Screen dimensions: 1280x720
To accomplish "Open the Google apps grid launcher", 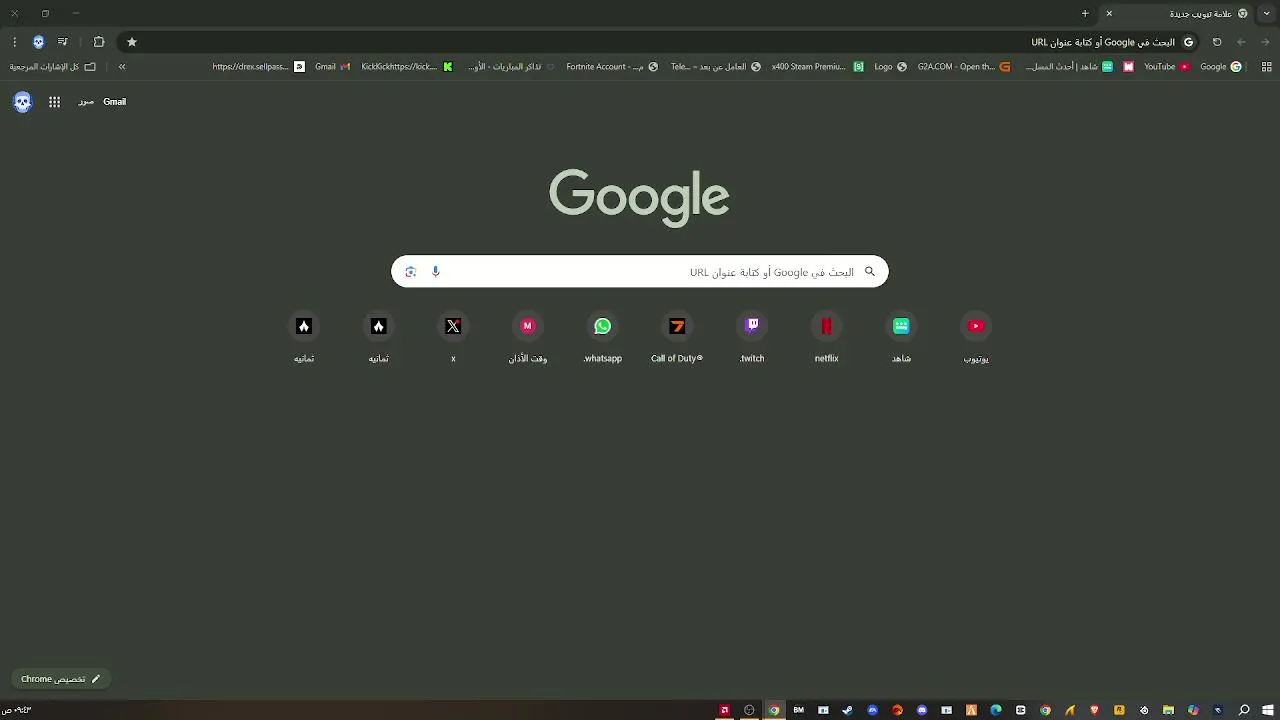I will pos(55,102).
